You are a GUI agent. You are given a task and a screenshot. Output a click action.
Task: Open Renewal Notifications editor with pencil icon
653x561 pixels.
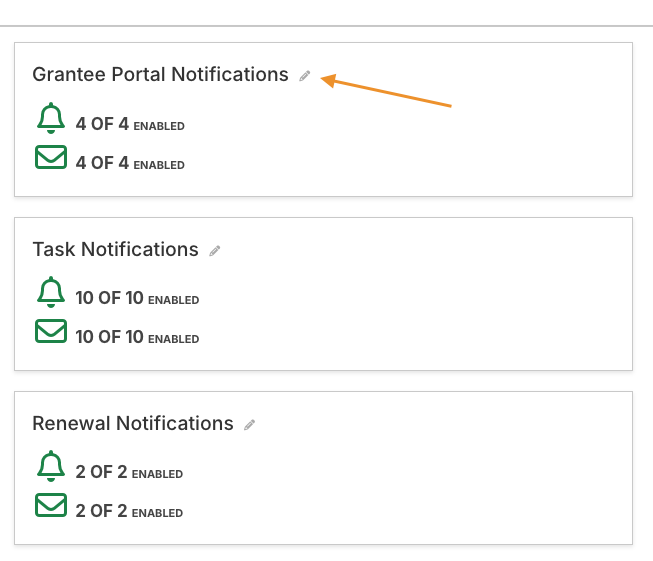click(x=250, y=425)
